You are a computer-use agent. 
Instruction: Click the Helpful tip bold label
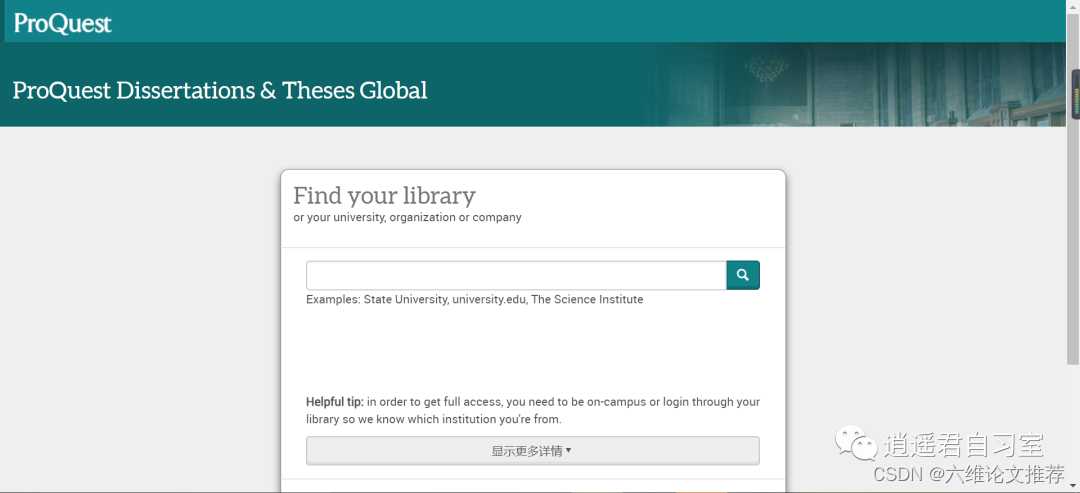(x=335, y=401)
